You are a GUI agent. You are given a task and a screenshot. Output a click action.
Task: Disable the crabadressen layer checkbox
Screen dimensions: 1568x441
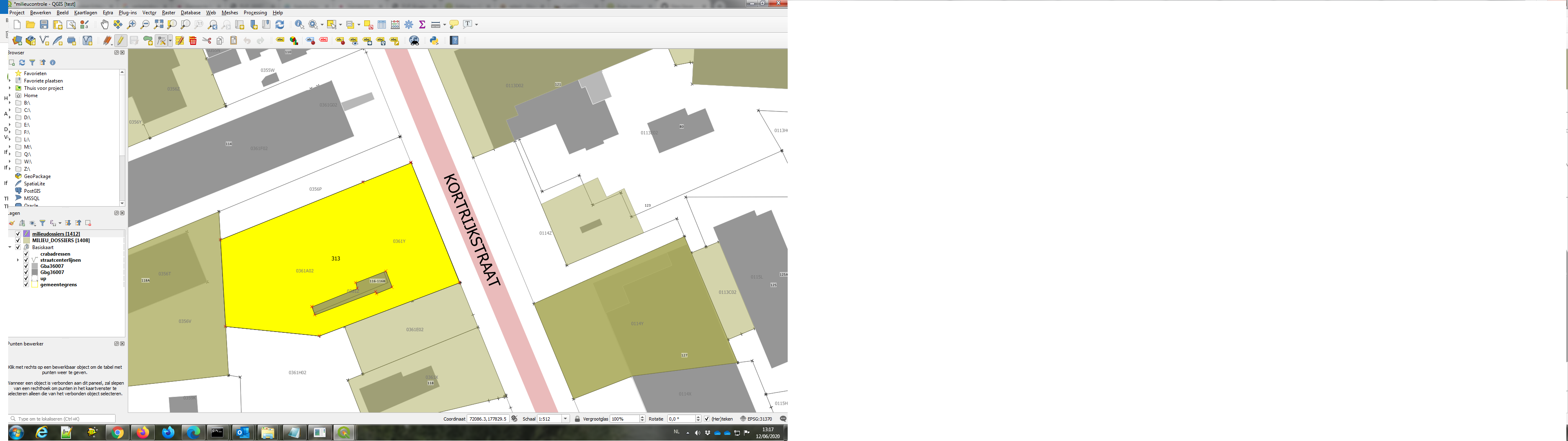click(x=26, y=254)
